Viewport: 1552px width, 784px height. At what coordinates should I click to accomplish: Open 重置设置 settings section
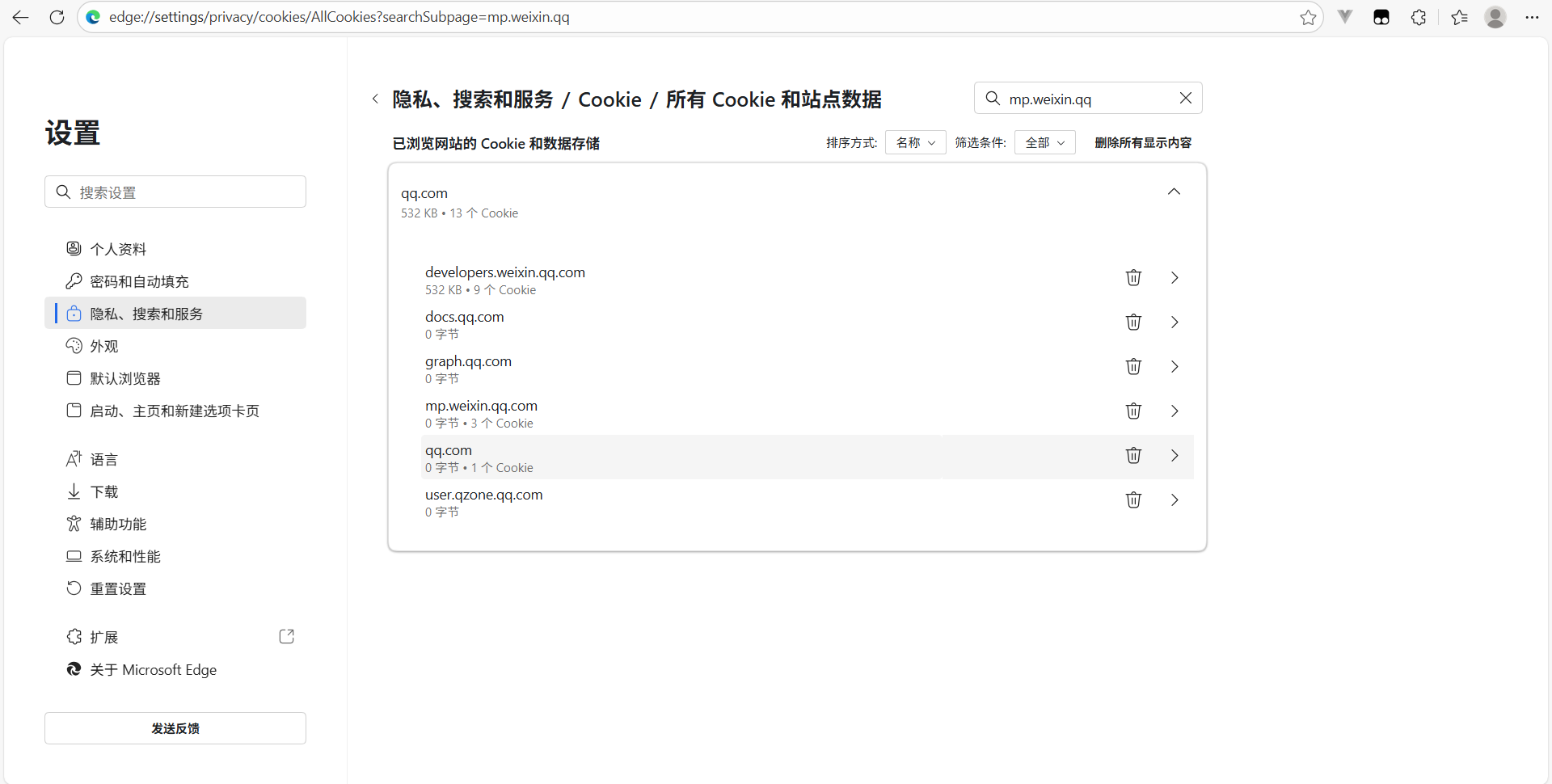175,588
